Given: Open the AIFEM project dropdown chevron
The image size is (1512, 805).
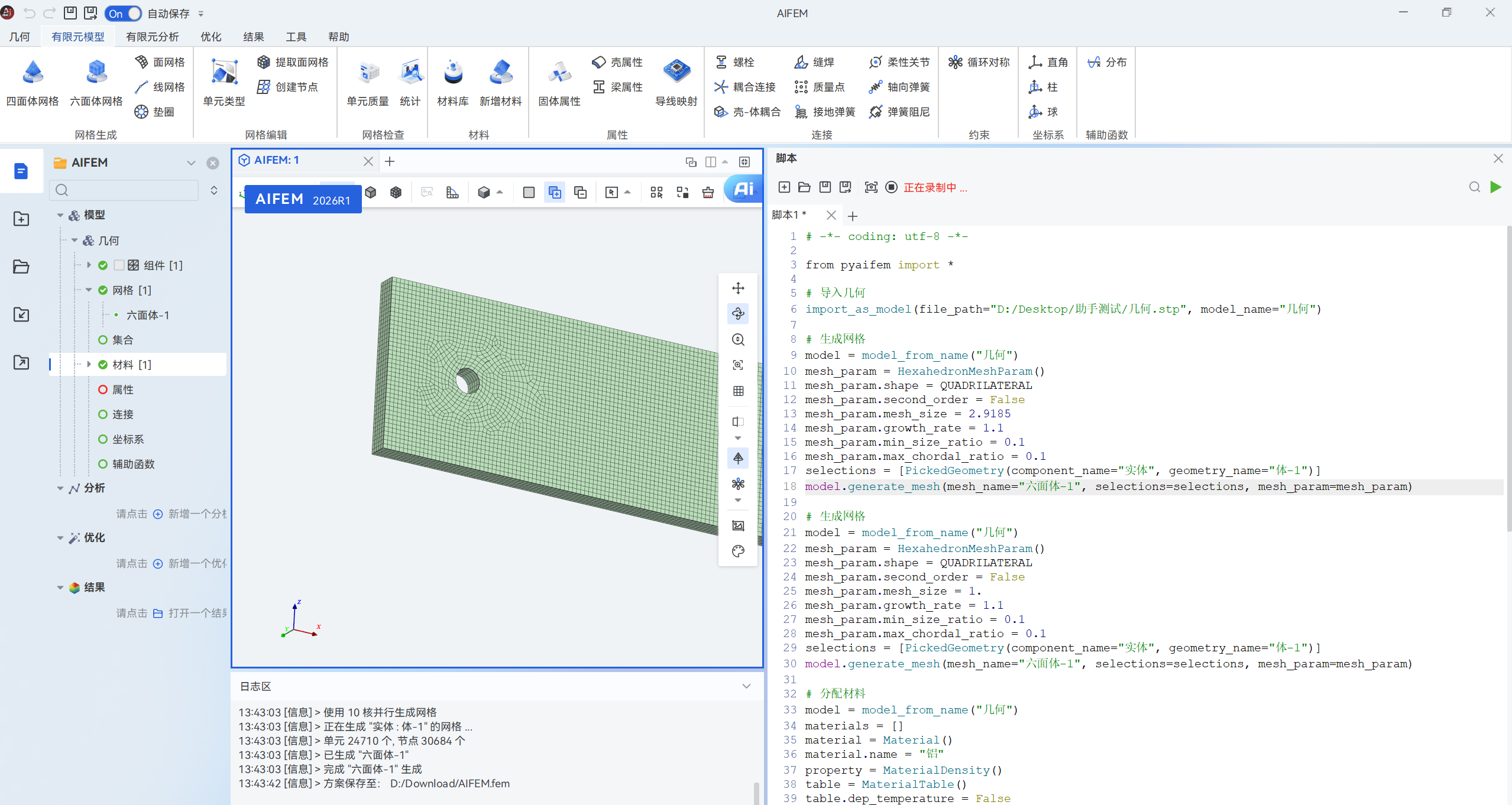Looking at the screenshot, I should click(191, 163).
